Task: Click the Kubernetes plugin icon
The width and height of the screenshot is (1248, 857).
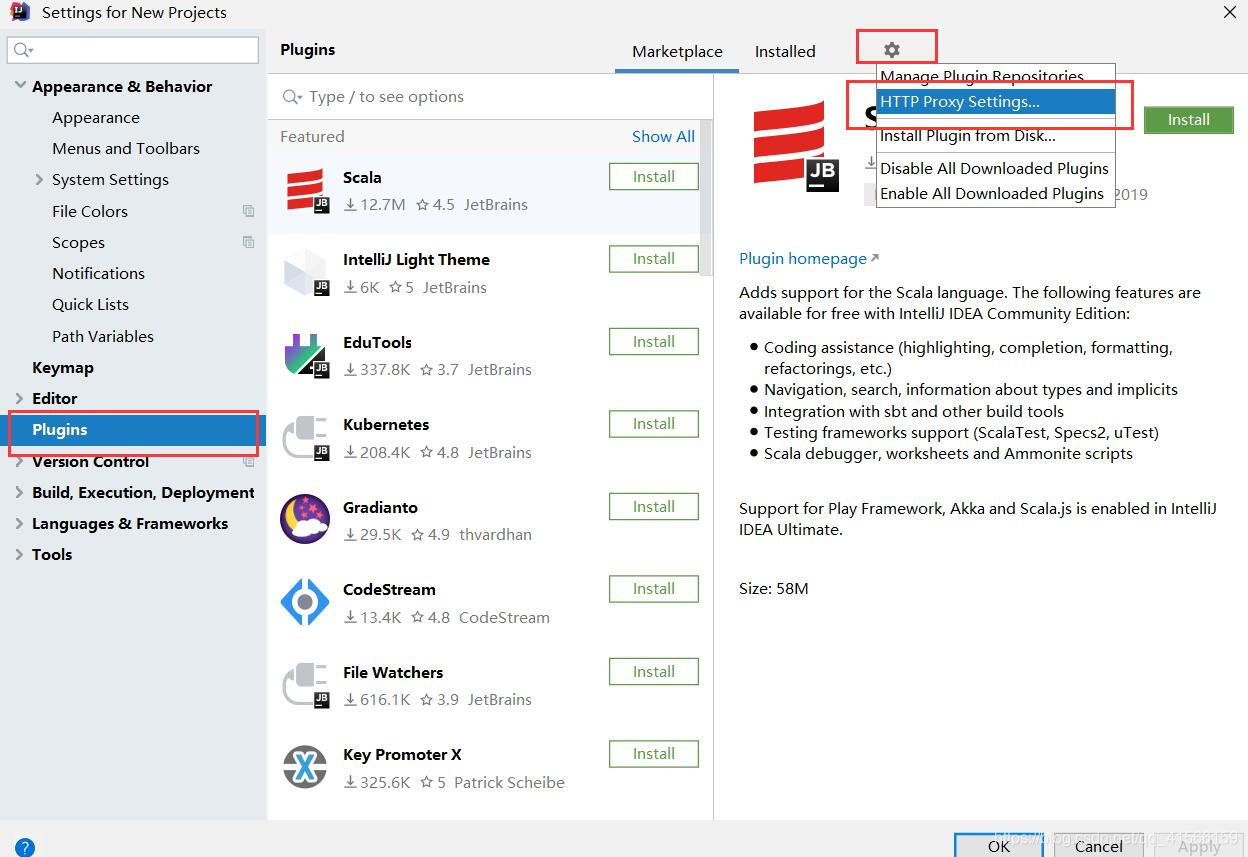Action: coord(306,437)
